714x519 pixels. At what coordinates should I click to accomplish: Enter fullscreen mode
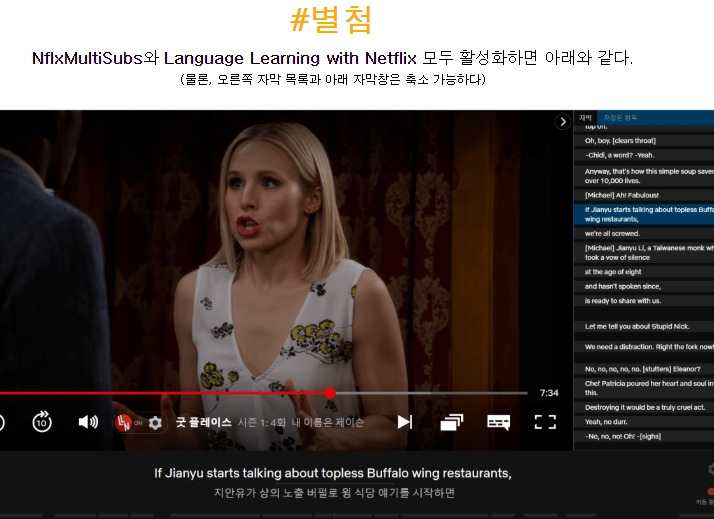(x=545, y=422)
